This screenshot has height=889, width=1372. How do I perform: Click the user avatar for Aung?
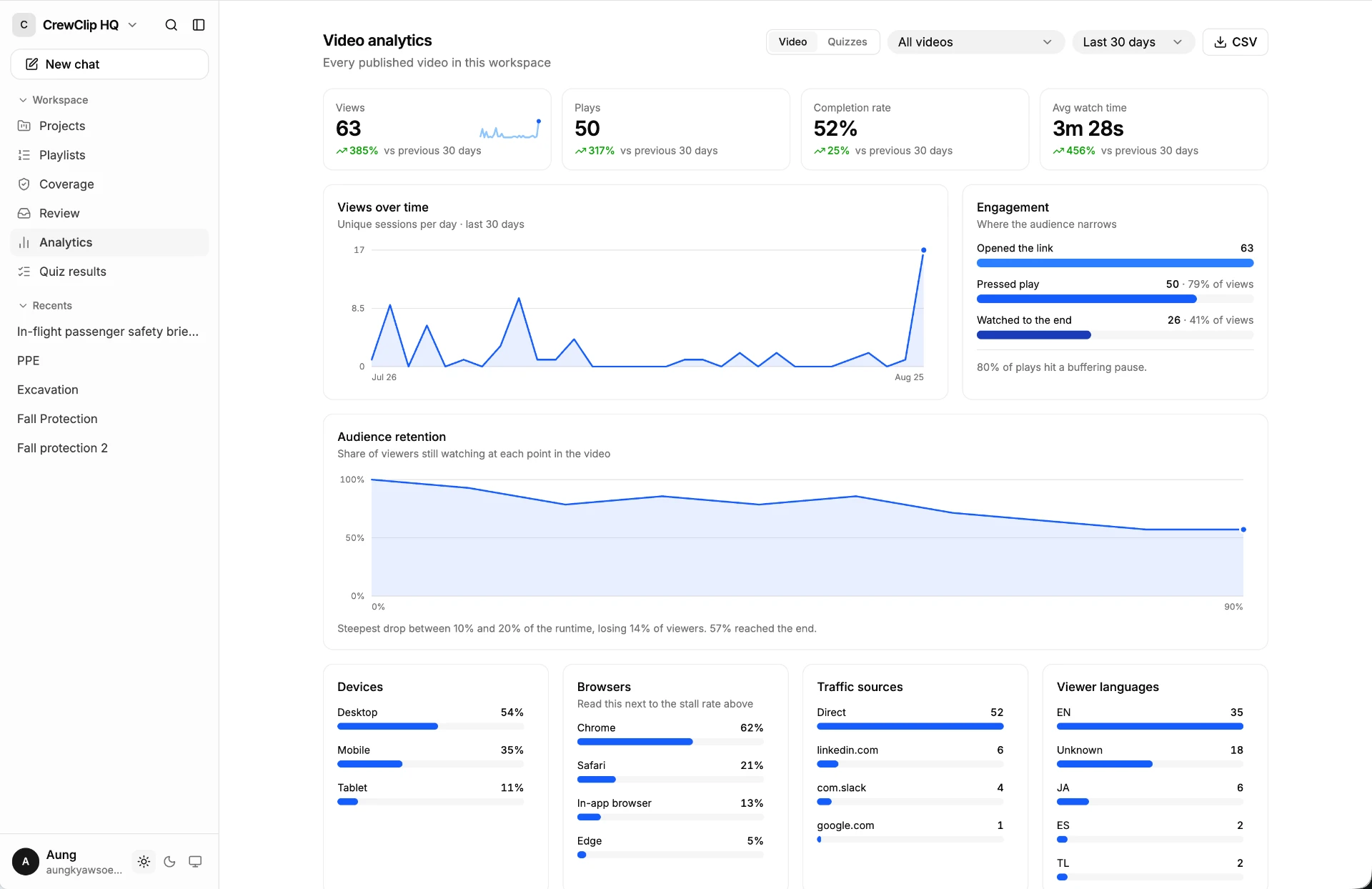pyautogui.click(x=26, y=862)
